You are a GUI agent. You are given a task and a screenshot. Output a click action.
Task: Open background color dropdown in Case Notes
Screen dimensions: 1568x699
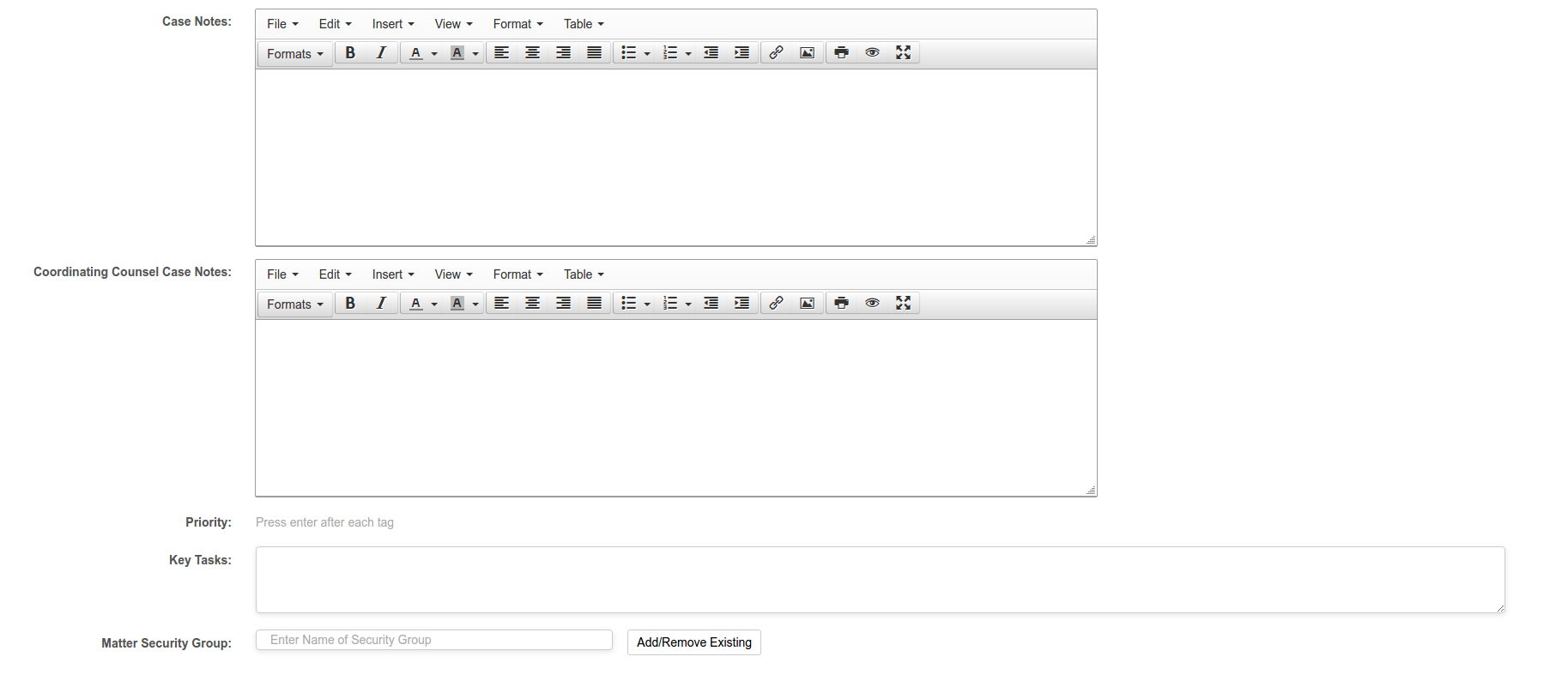pos(475,53)
